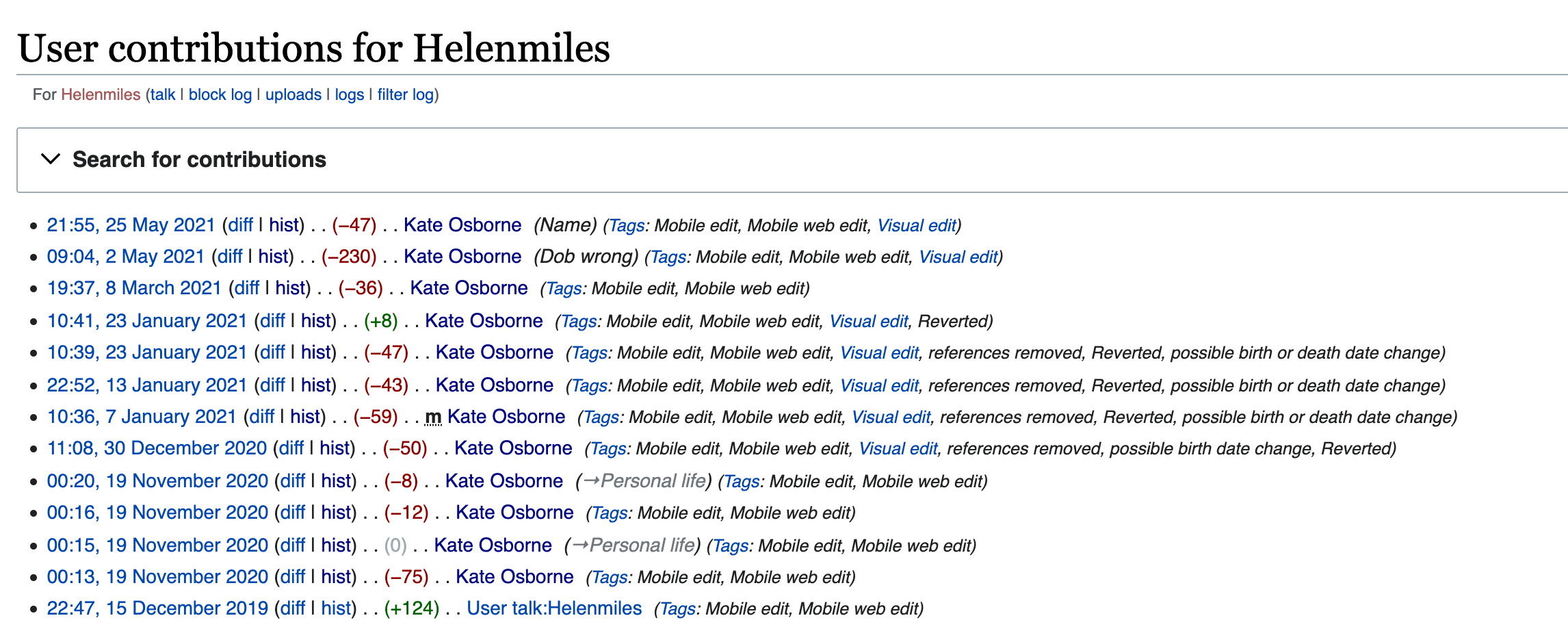Open the filter log link

405,94
